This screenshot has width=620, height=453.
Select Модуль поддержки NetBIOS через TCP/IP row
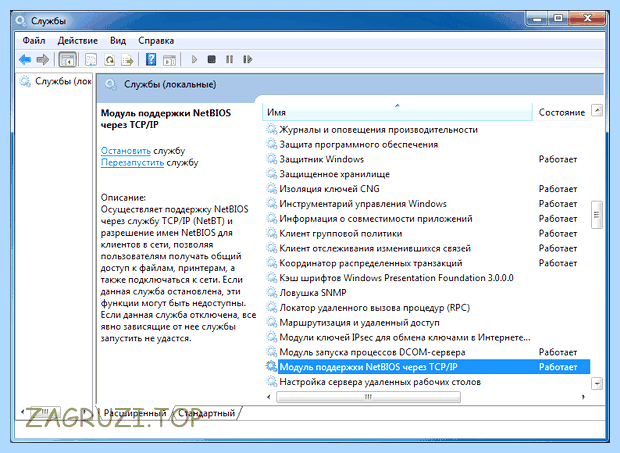click(x=427, y=367)
